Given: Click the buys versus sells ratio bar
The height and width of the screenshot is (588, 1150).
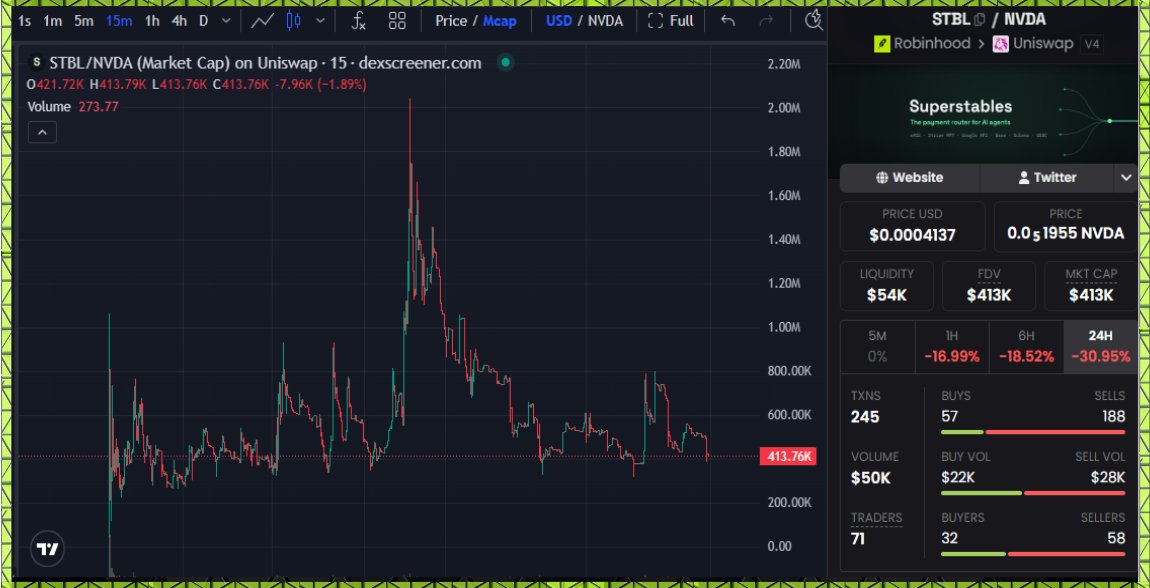Looking at the screenshot, I should pos(1033,432).
